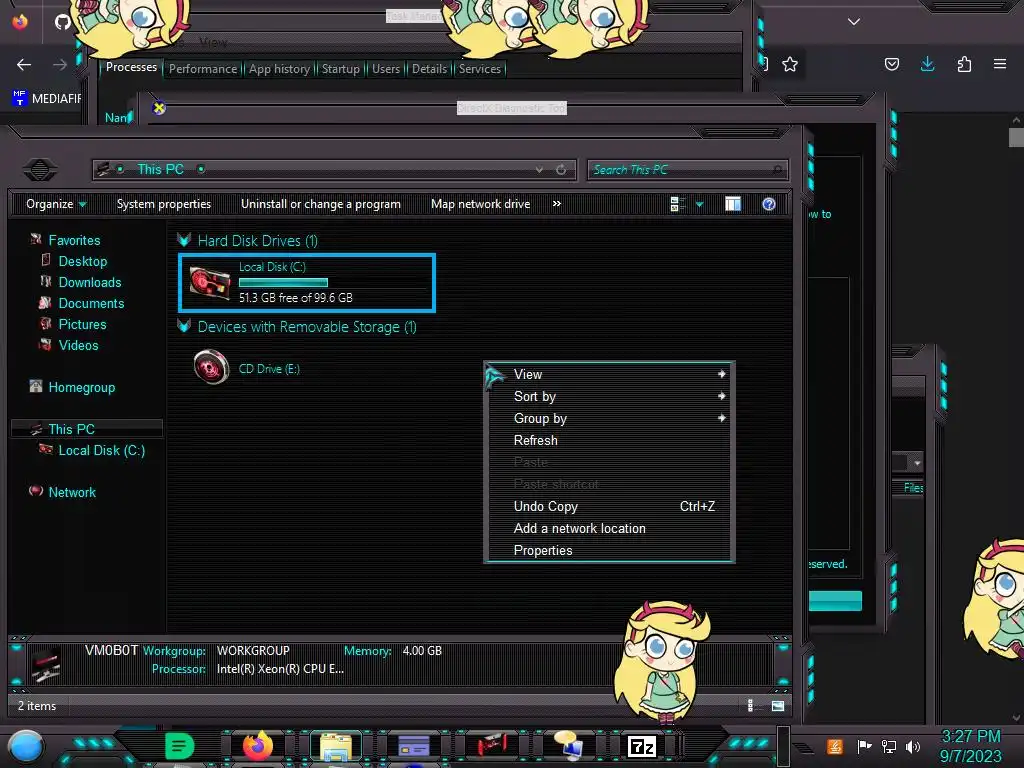The width and height of the screenshot is (1024, 768).
Task: Click the volume speaker tray icon
Action: point(913,746)
